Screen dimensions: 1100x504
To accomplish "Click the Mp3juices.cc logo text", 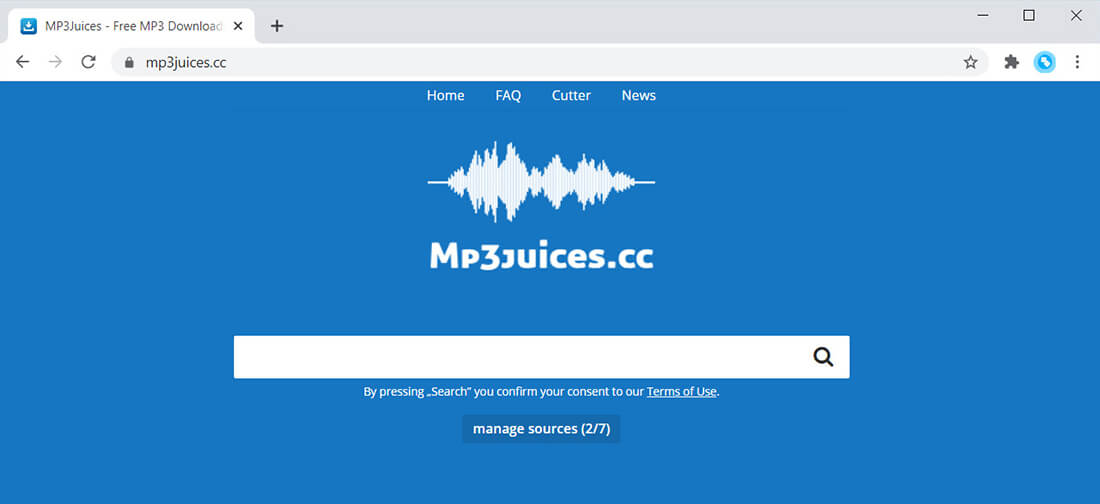I will pos(541,257).
